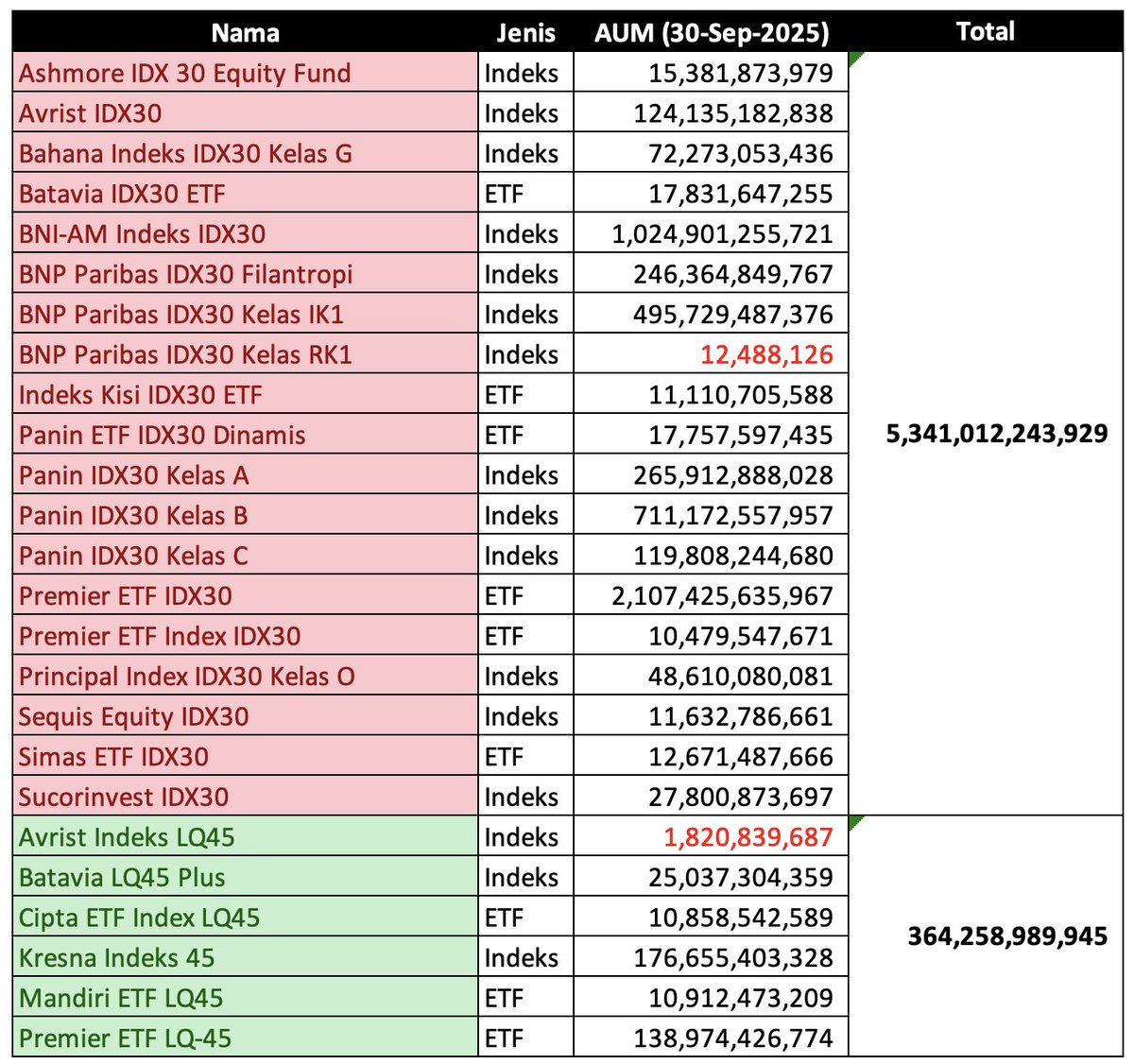
Task: Select the Kresna Indeks 45 cell
Action: coord(246,957)
